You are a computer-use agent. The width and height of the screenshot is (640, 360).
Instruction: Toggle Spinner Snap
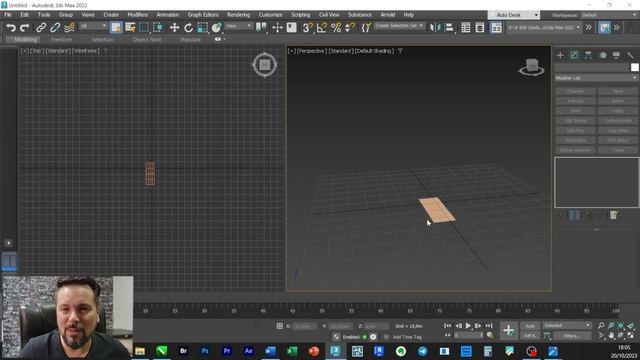[x=350, y=28]
